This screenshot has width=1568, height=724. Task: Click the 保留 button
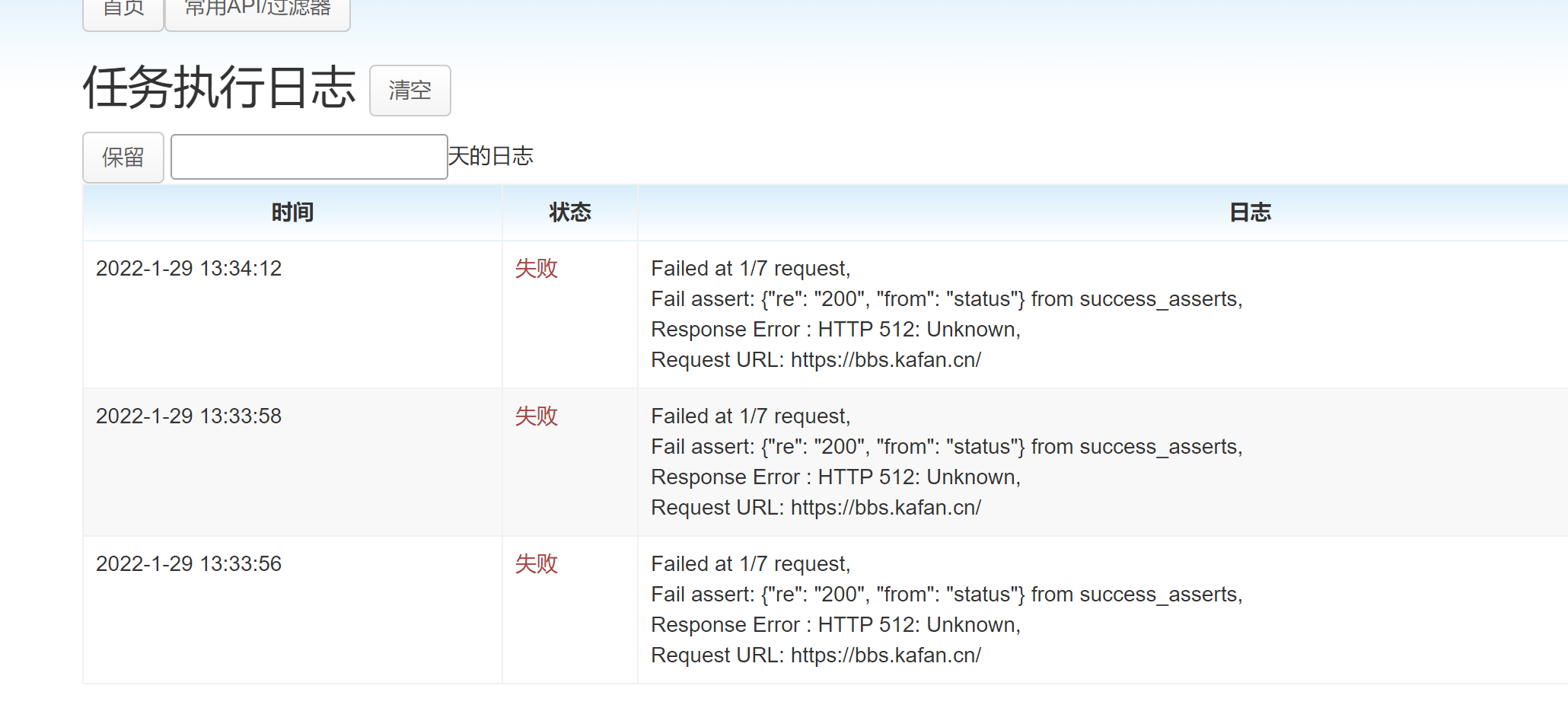(x=123, y=158)
